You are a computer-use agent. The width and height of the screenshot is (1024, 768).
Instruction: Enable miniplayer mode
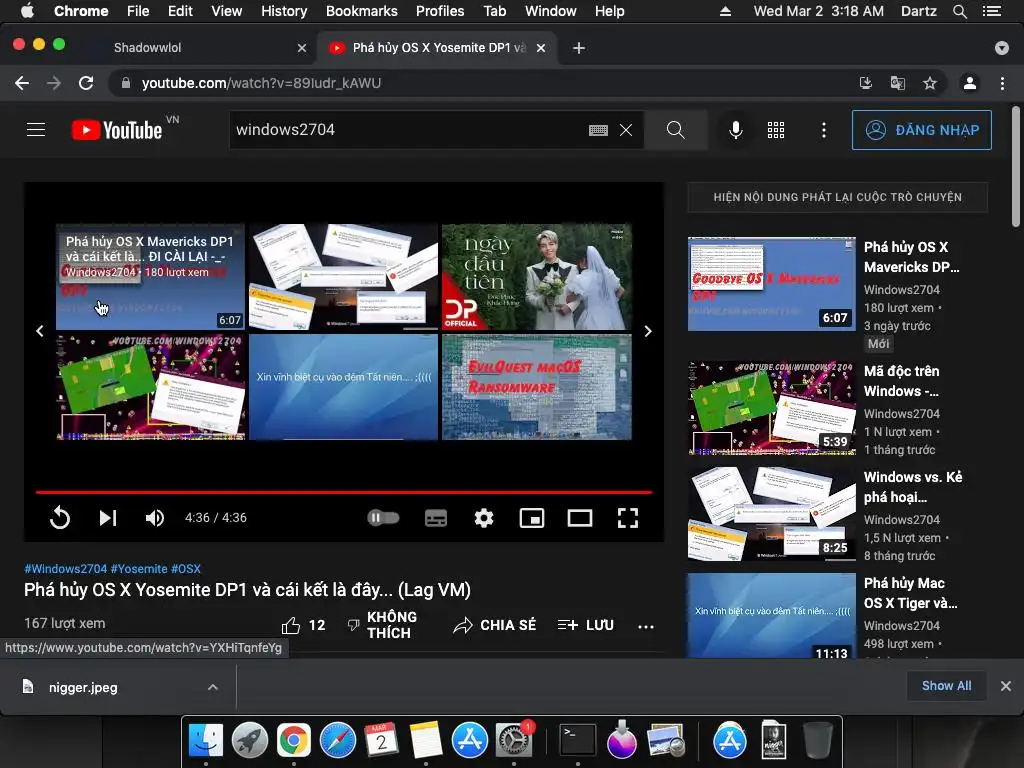coord(532,518)
